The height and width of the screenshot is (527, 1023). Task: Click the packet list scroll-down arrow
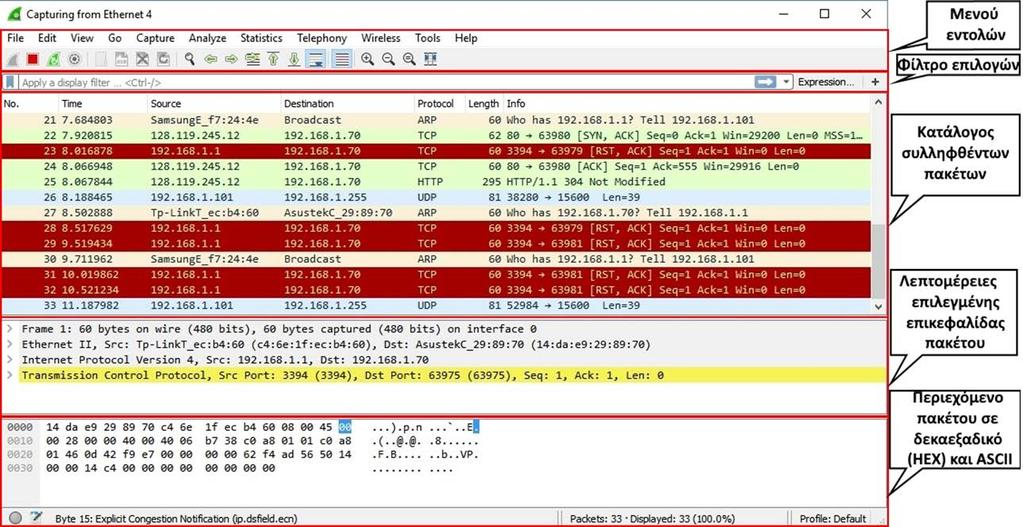pyautogui.click(x=878, y=306)
